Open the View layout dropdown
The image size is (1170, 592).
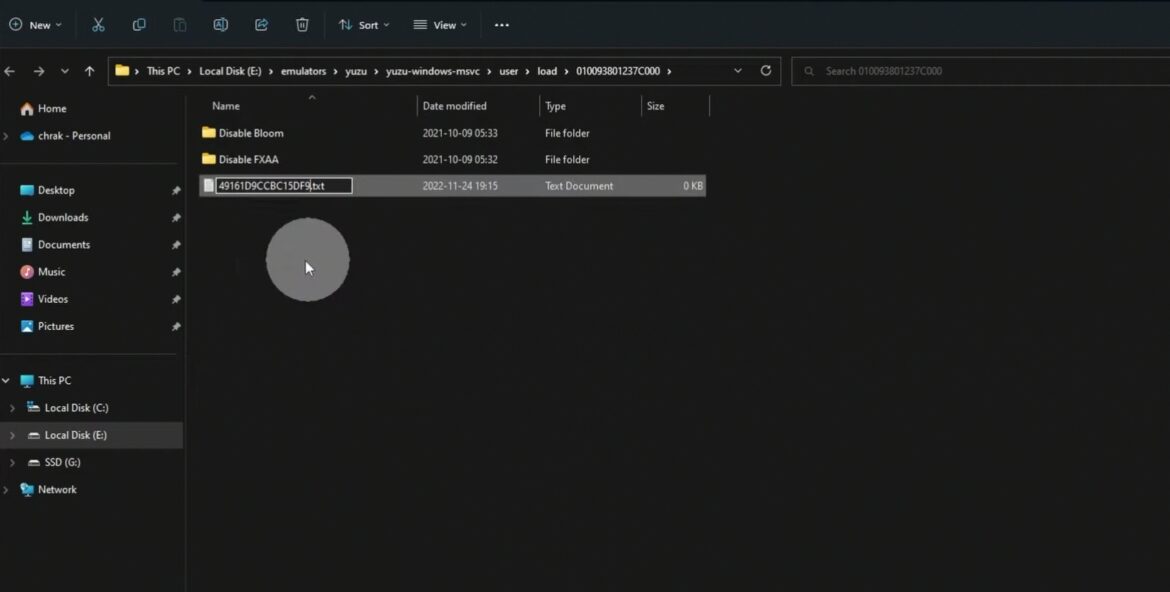[440, 25]
